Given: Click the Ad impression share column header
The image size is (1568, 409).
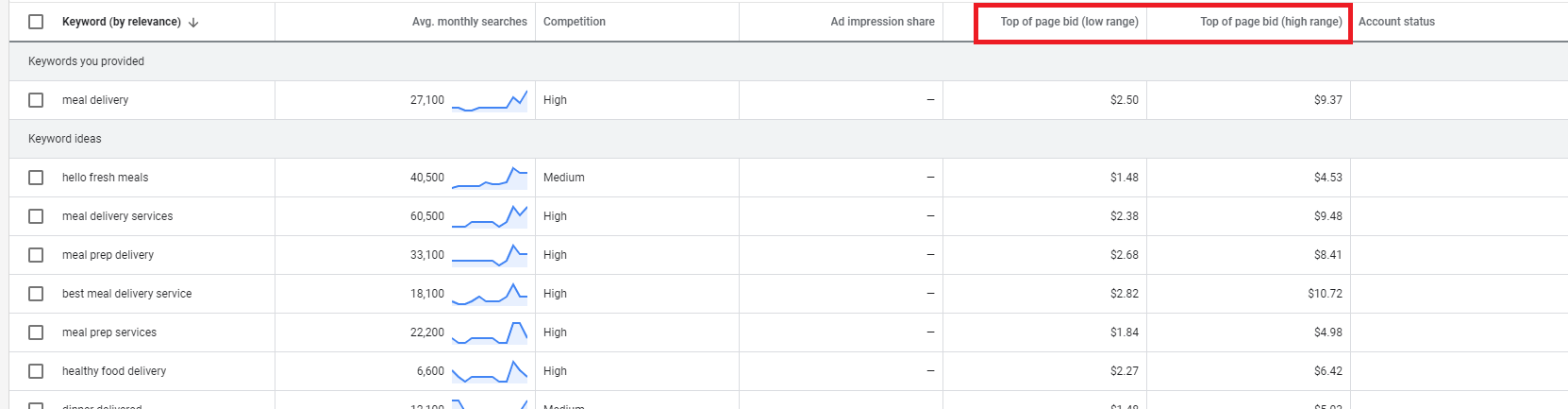Looking at the screenshot, I should click(882, 22).
